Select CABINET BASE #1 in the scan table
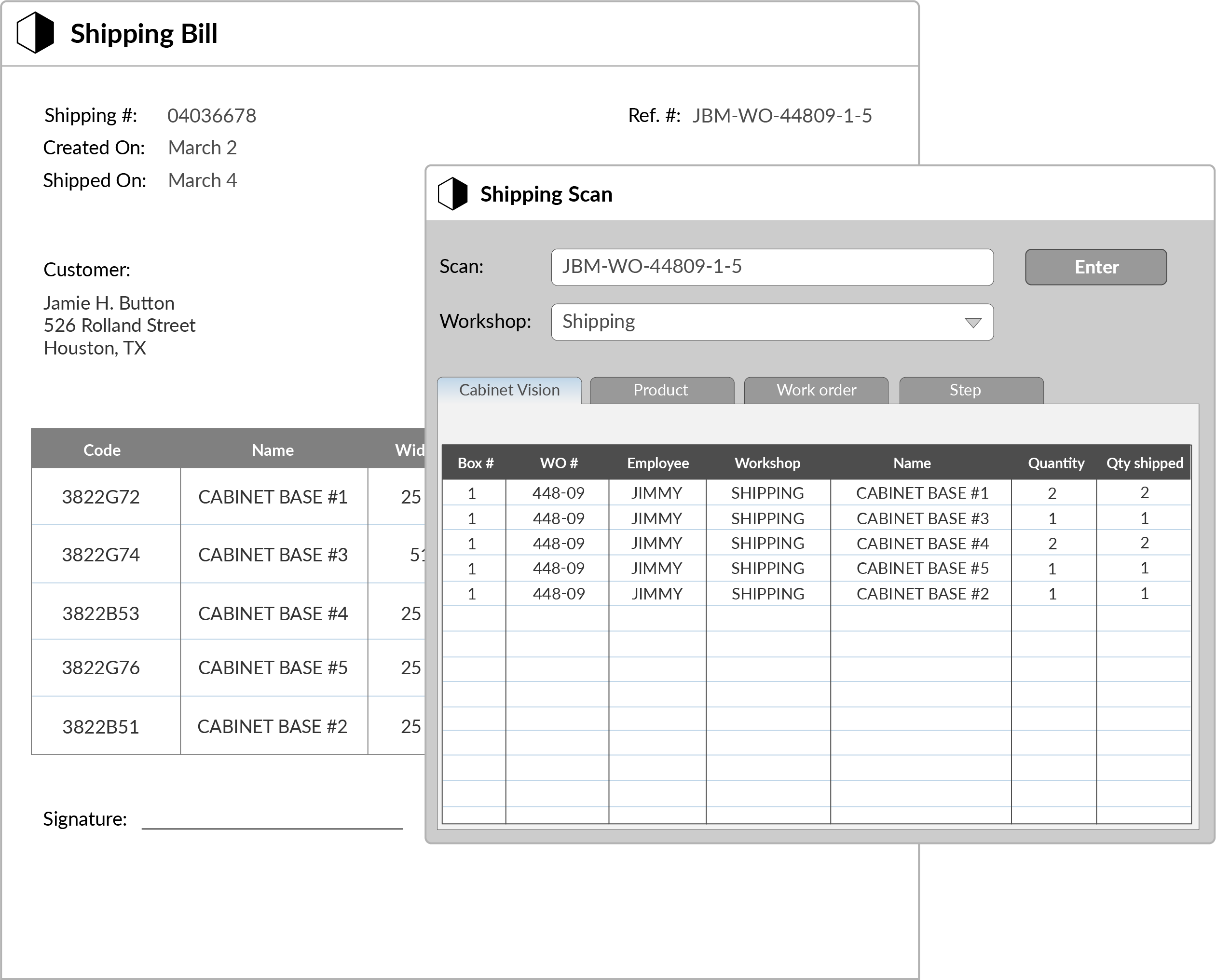The width and height of the screenshot is (1216, 980). click(x=922, y=493)
